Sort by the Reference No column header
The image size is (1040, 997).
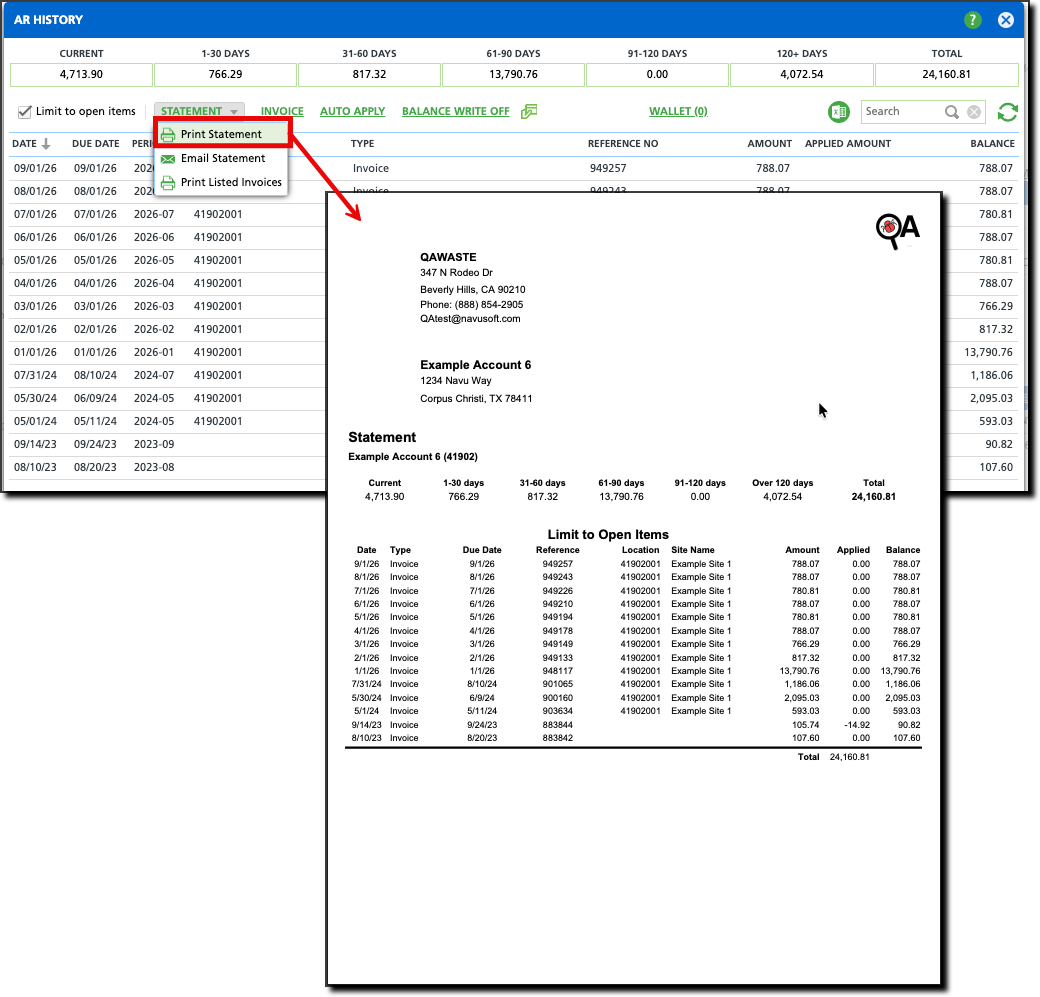point(623,143)
